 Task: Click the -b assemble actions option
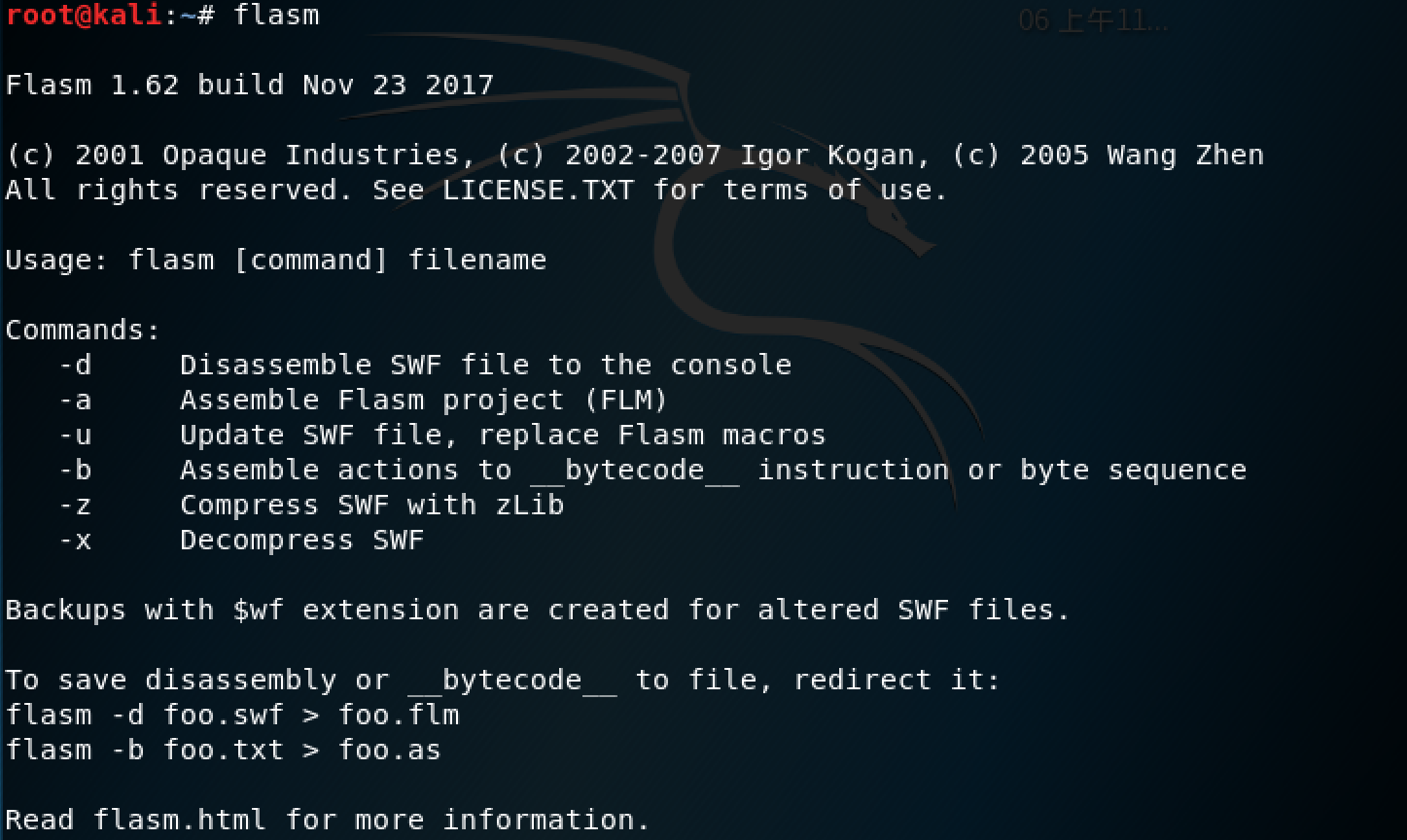coord(76,471)
